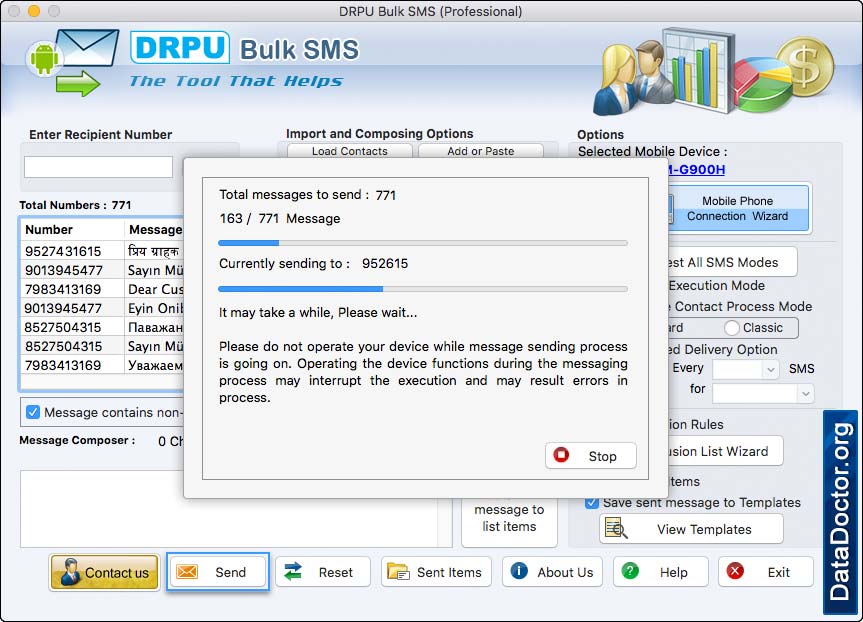Click the Send envelope icon
Viewport: 863px width, 622px height.
(187, 572)
